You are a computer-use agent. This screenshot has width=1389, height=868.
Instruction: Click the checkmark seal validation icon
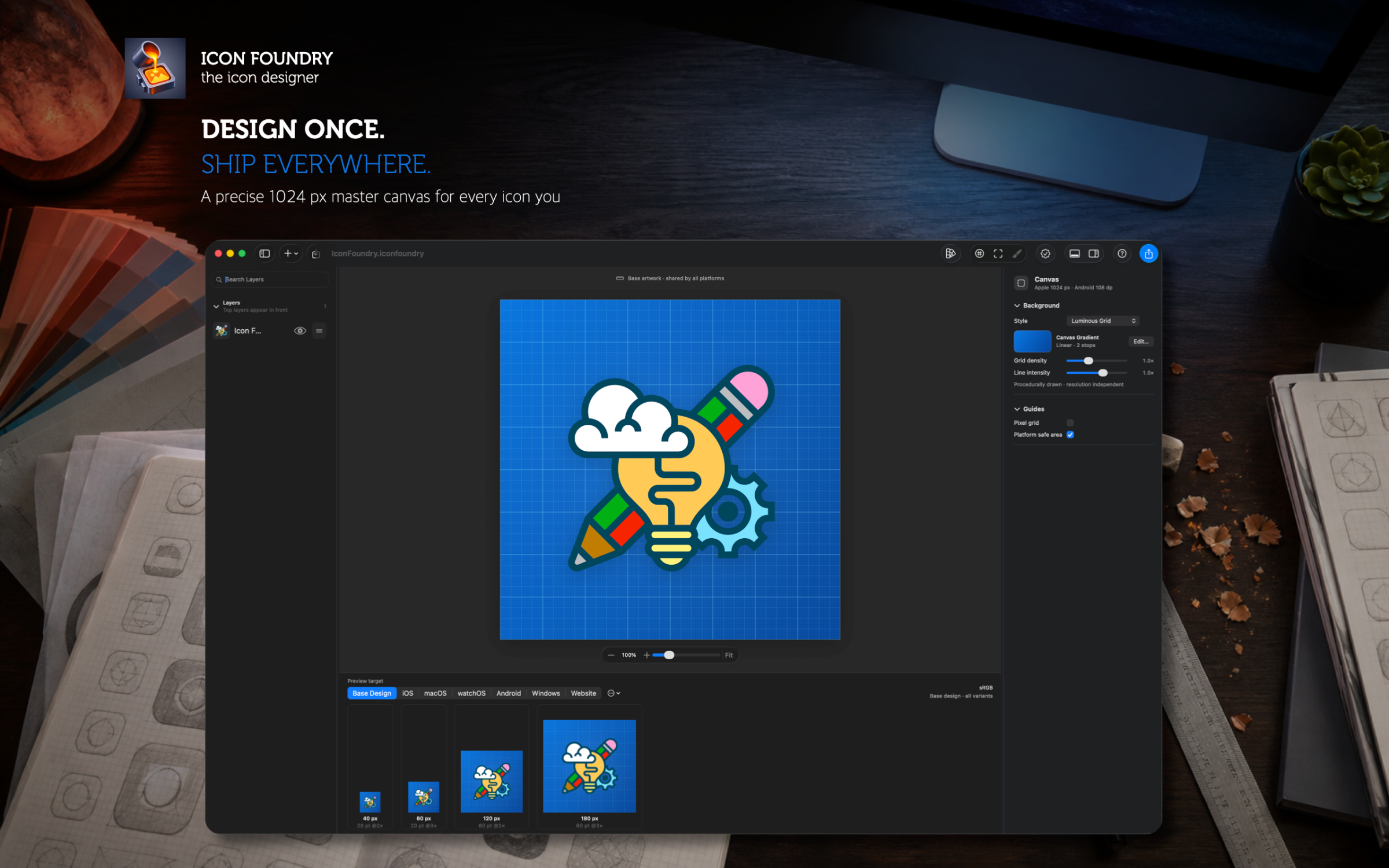[x=1045, y=253]
